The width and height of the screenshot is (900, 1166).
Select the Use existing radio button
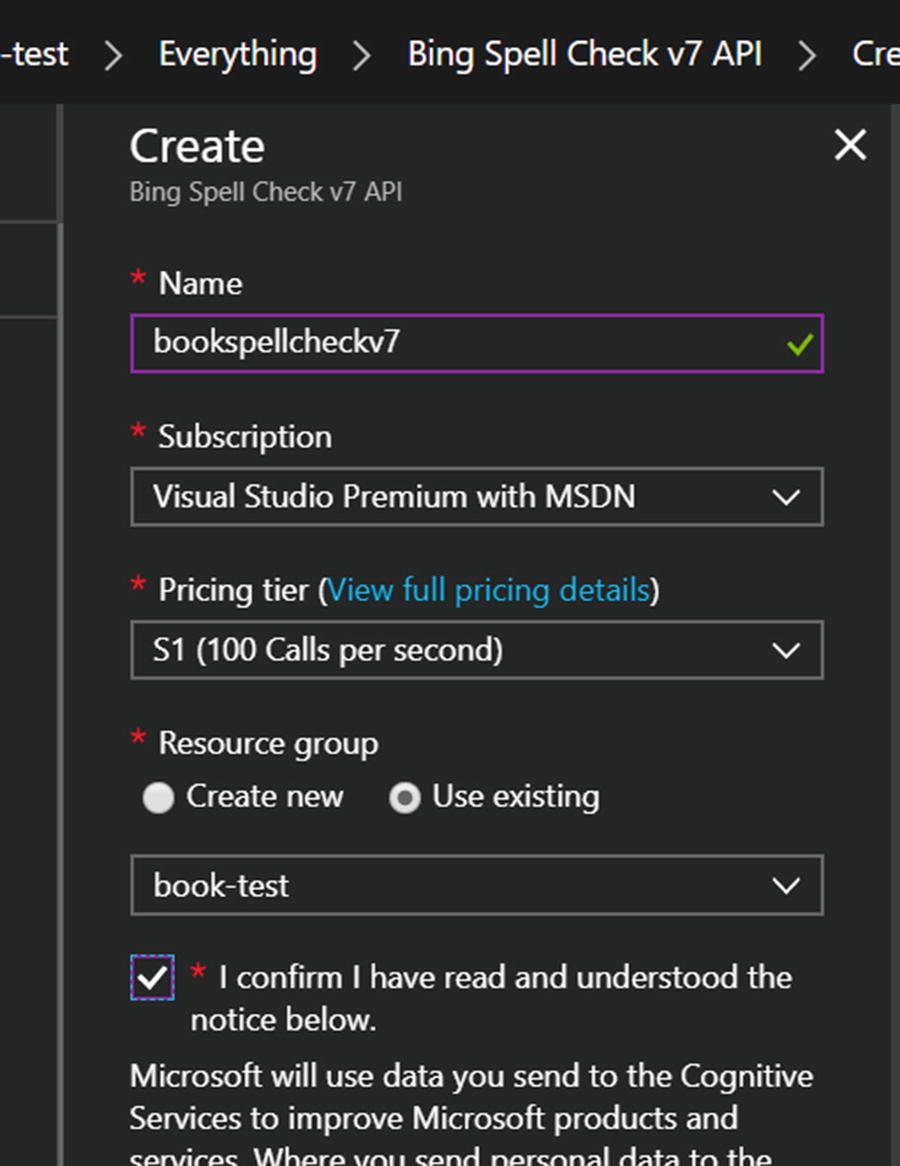point(404,798)
